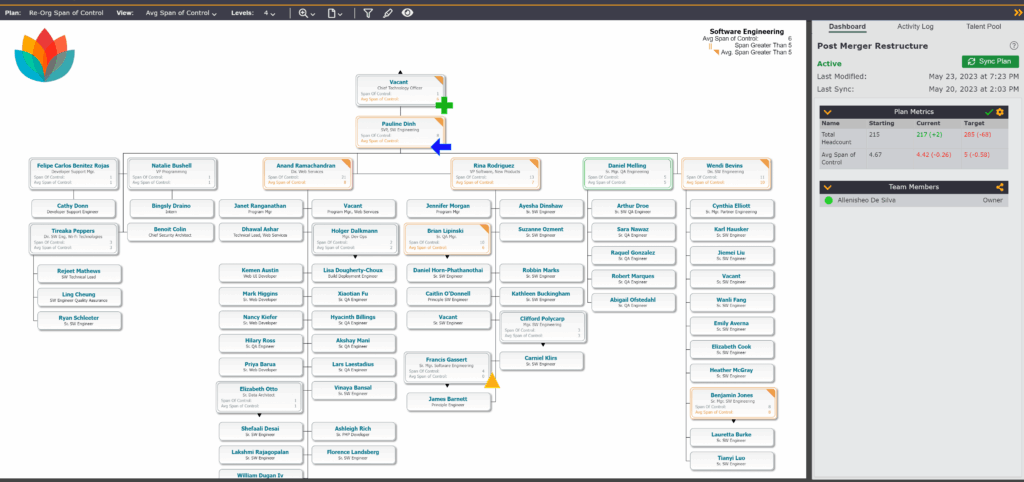The width and height of the screenshot is (1024, 482).
Task: Click the blue arrow beside Pauline Dinh
Action: click(441, 147)
